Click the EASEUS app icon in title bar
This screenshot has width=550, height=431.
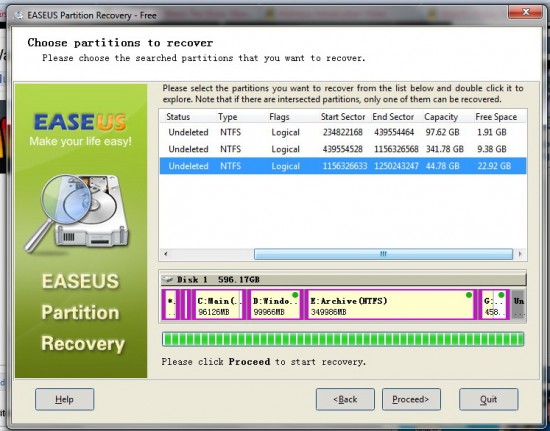(19, 15)
